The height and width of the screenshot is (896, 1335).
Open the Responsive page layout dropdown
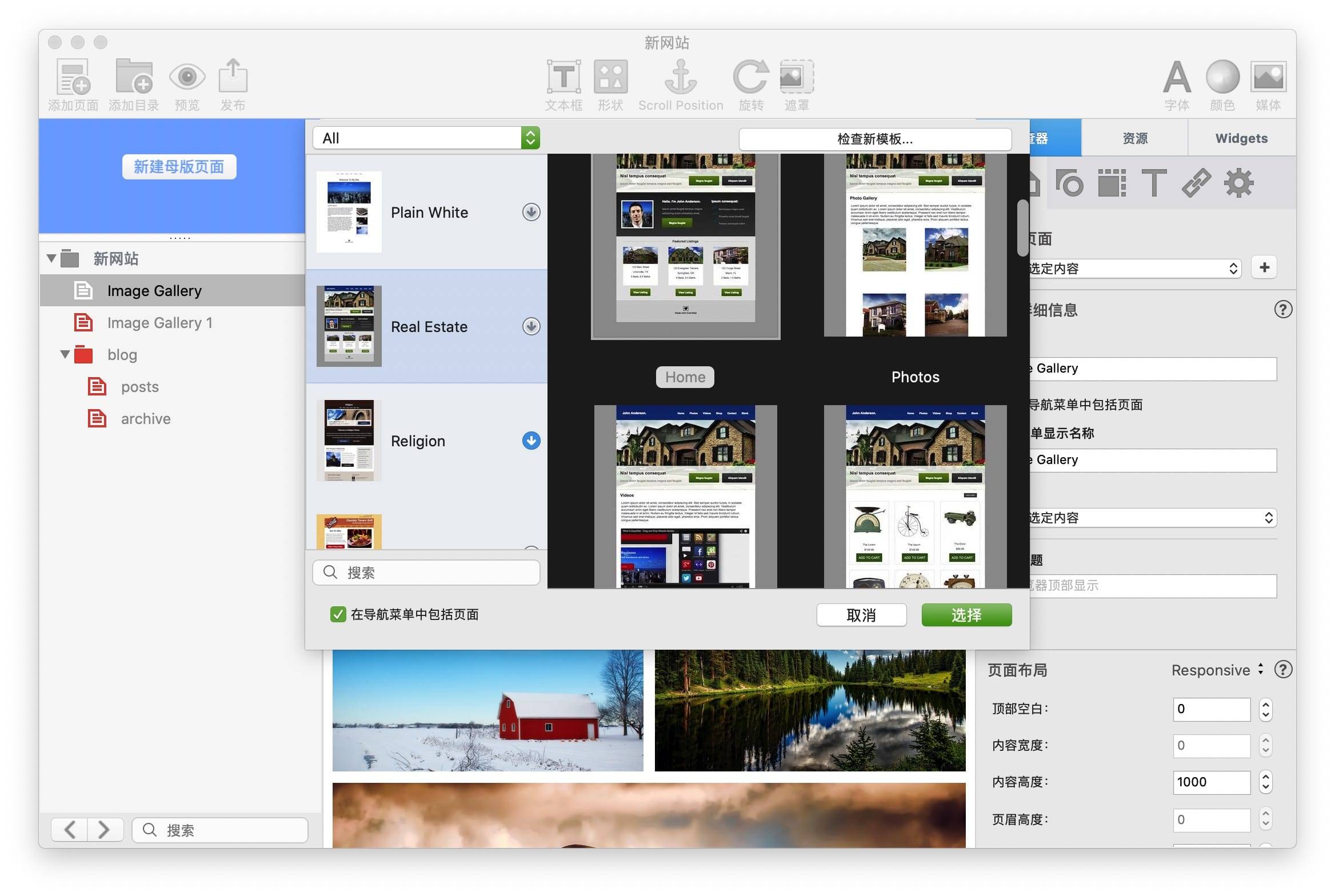tap(1216, 670)
